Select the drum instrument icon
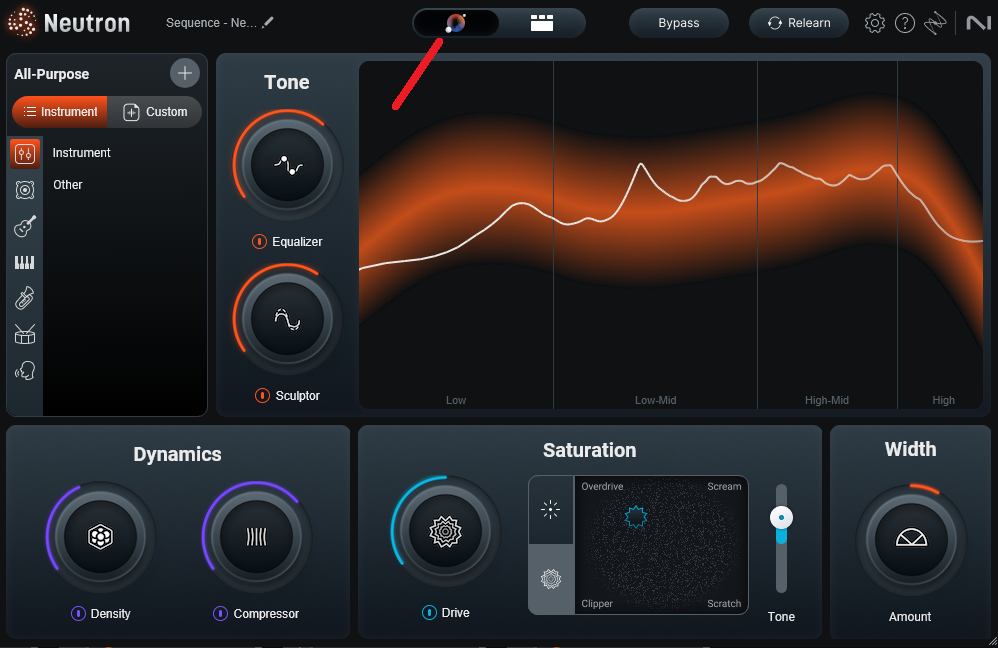 point(24,334)
